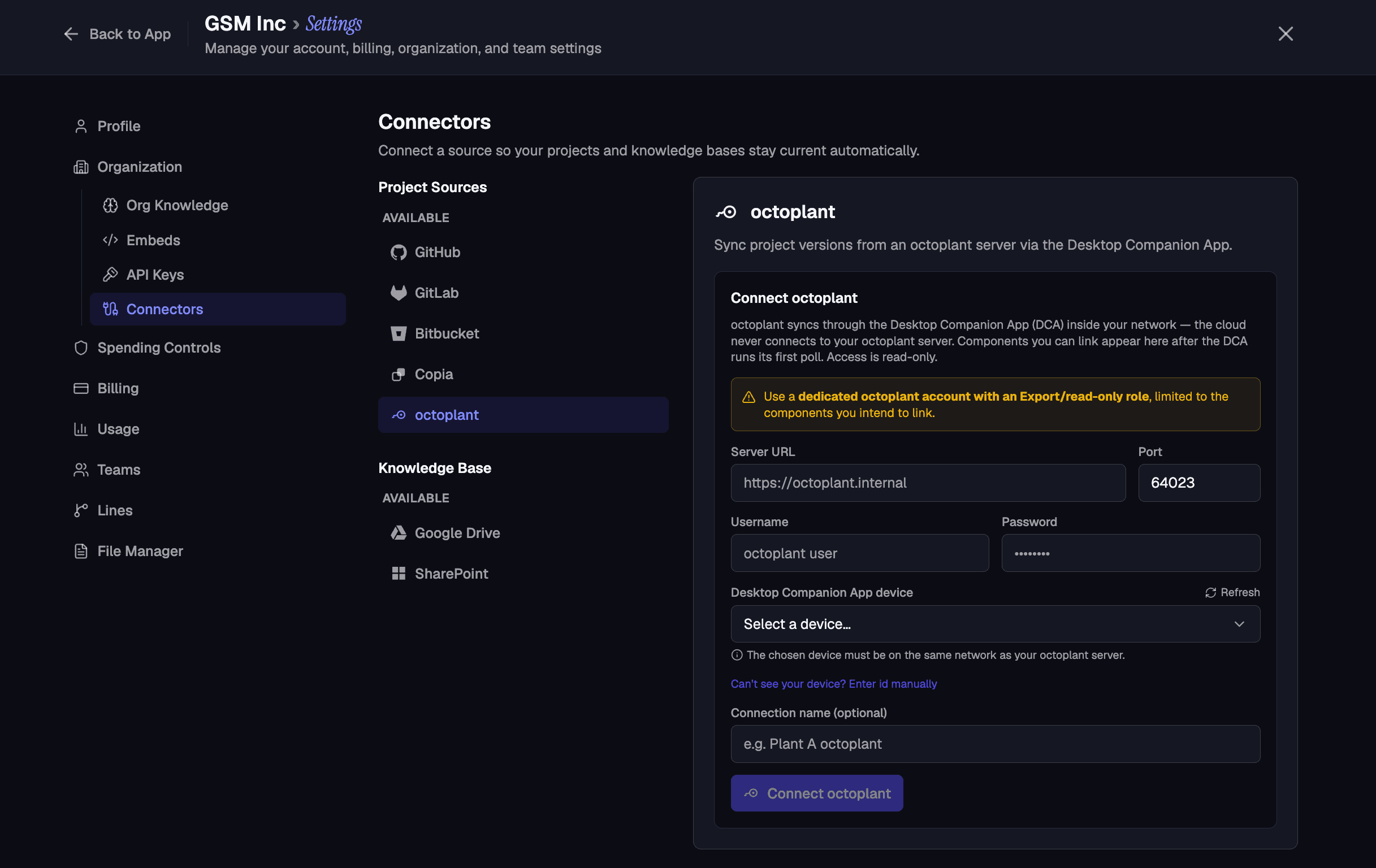
Task: Click the Connection name input field
Action: pyautogui.click(x=996, y=744)
